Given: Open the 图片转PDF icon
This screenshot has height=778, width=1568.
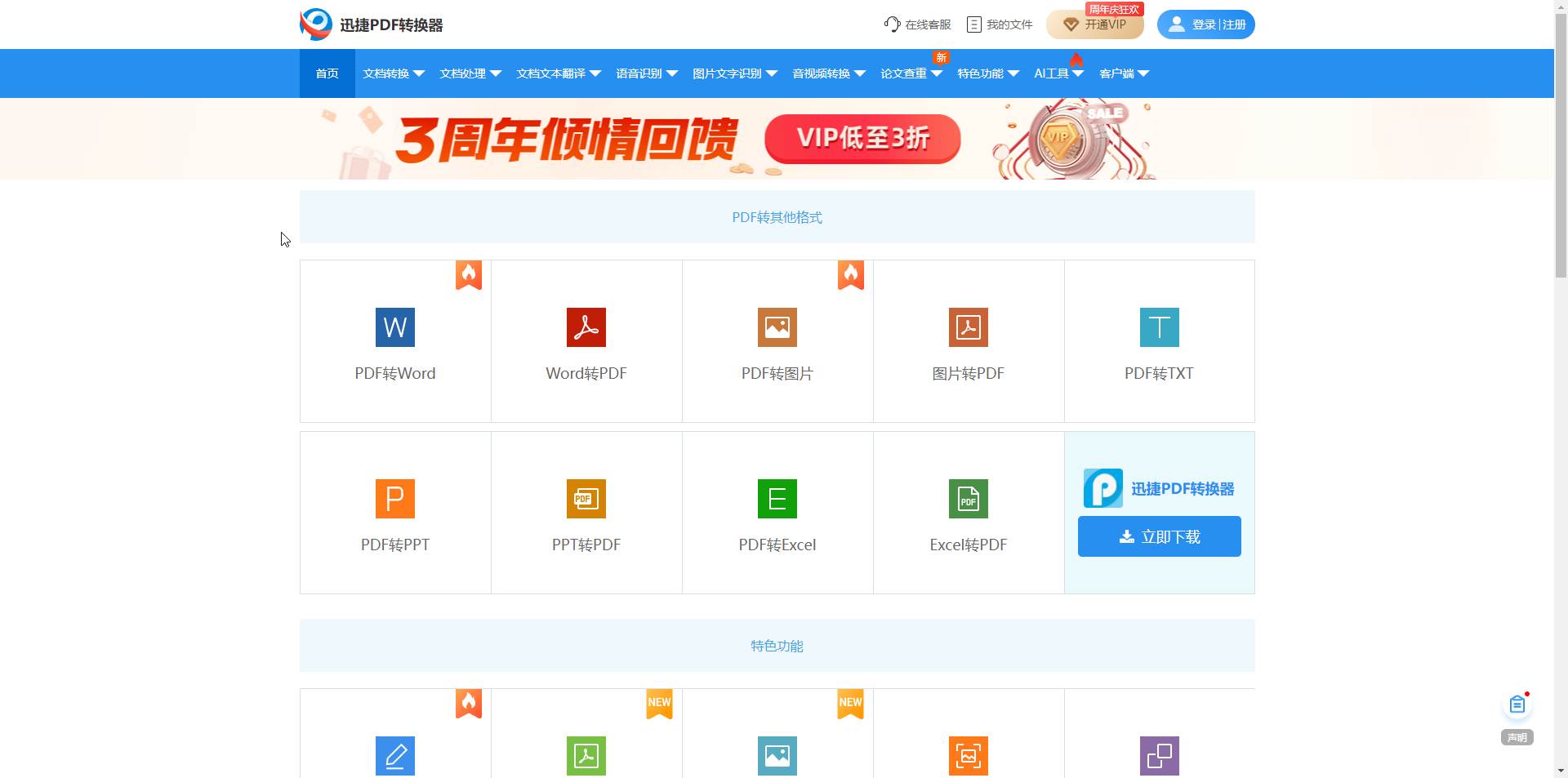Looking at the screenshot, I should coord(969,327).
